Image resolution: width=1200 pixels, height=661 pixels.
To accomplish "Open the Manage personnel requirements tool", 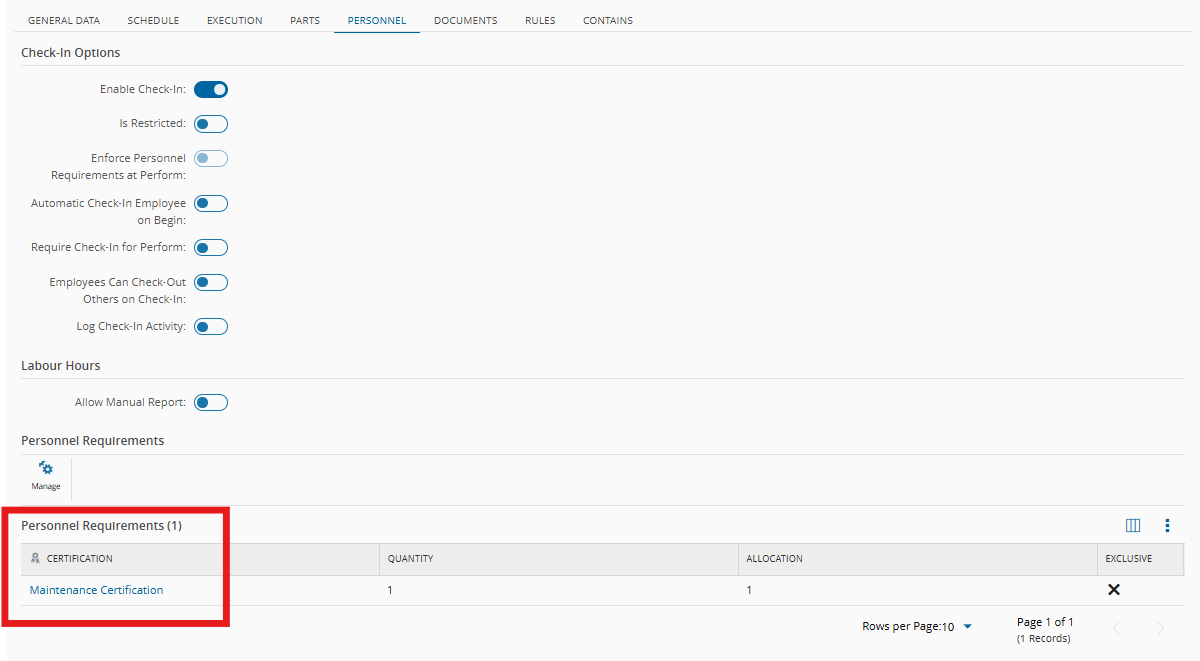I will click(x=46, y=476).
